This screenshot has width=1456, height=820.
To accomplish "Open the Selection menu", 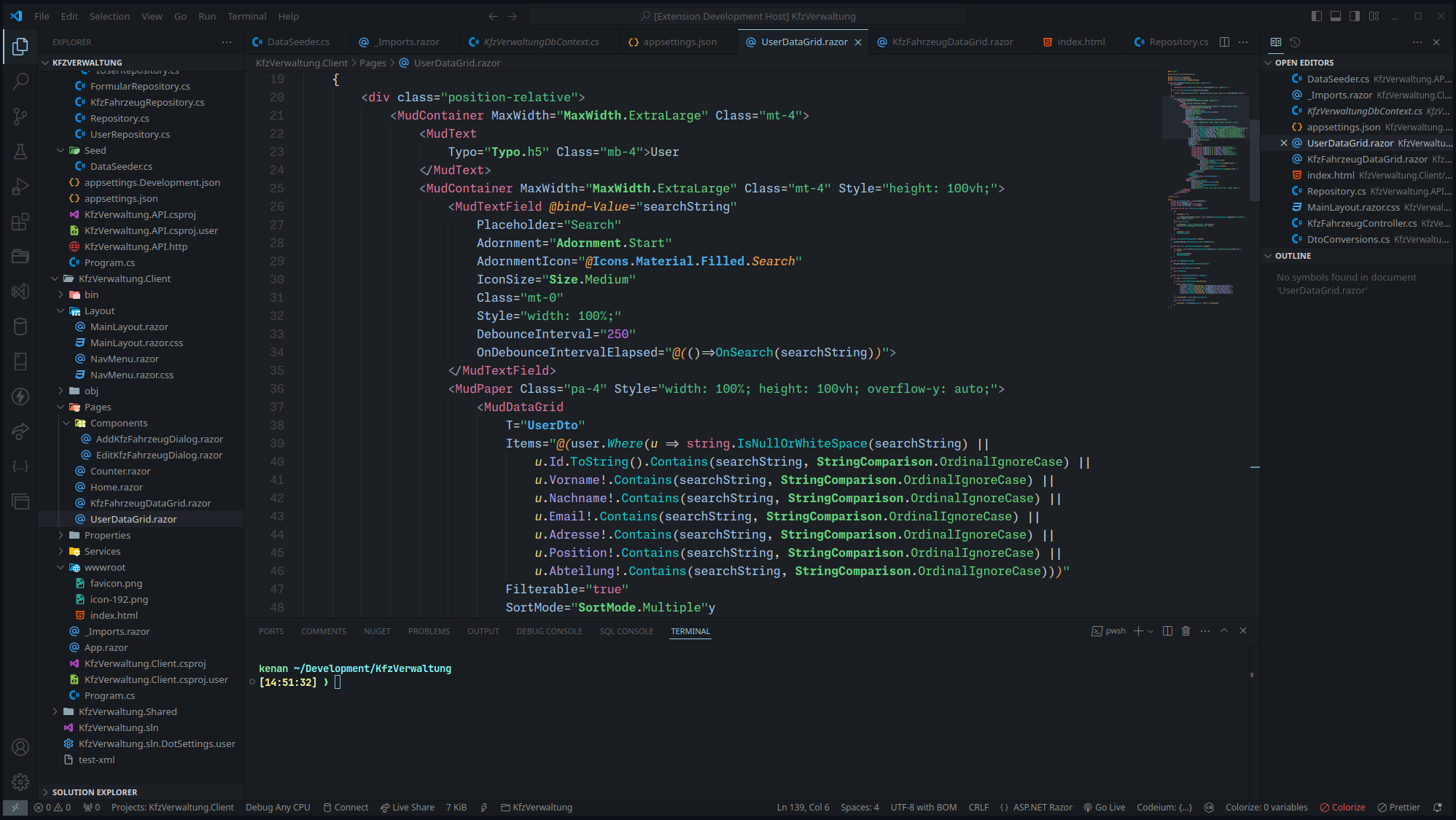I will pos(109,16).
